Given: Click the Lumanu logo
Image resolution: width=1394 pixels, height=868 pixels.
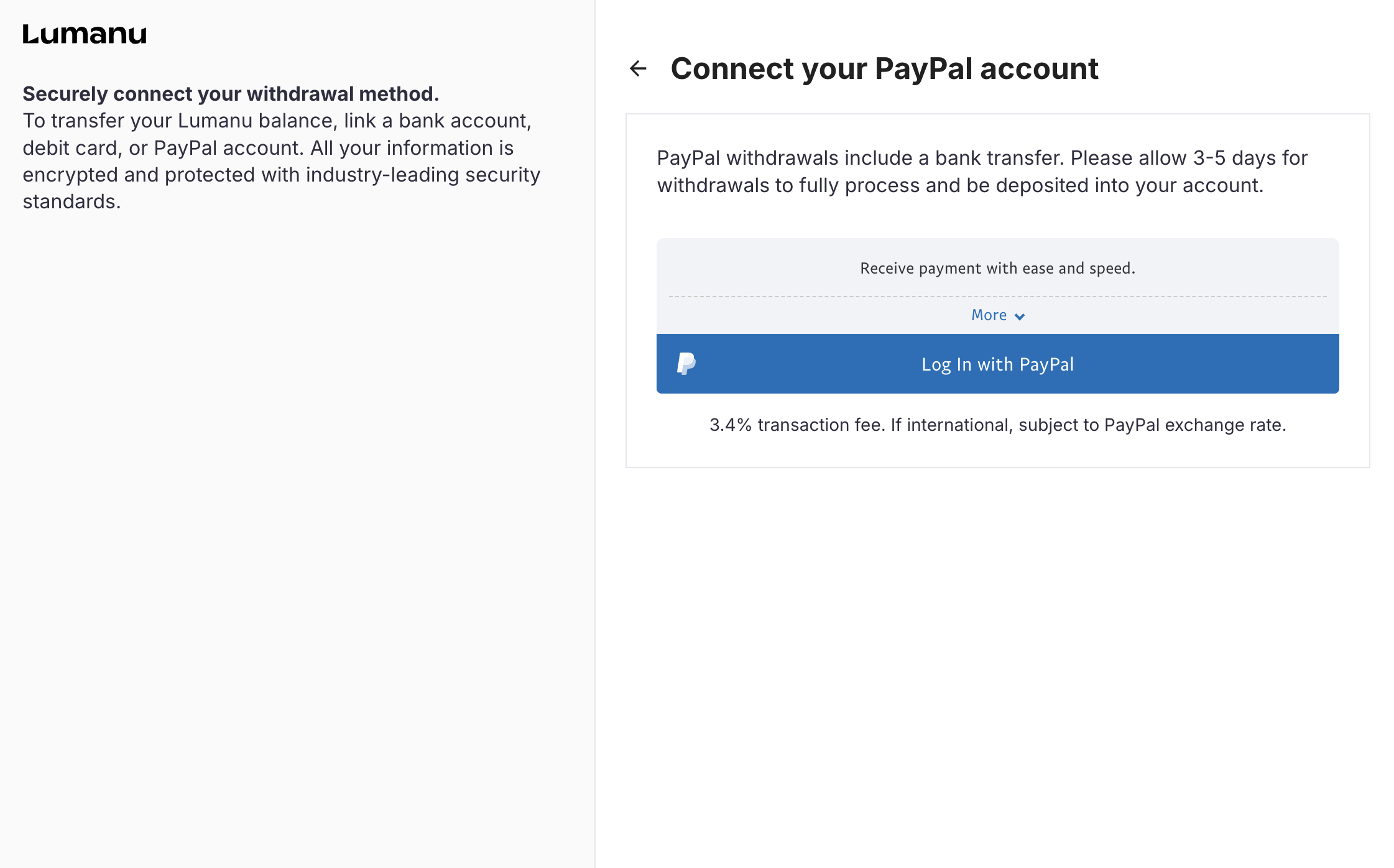Looking at the screenshot, I should point(85,34).
